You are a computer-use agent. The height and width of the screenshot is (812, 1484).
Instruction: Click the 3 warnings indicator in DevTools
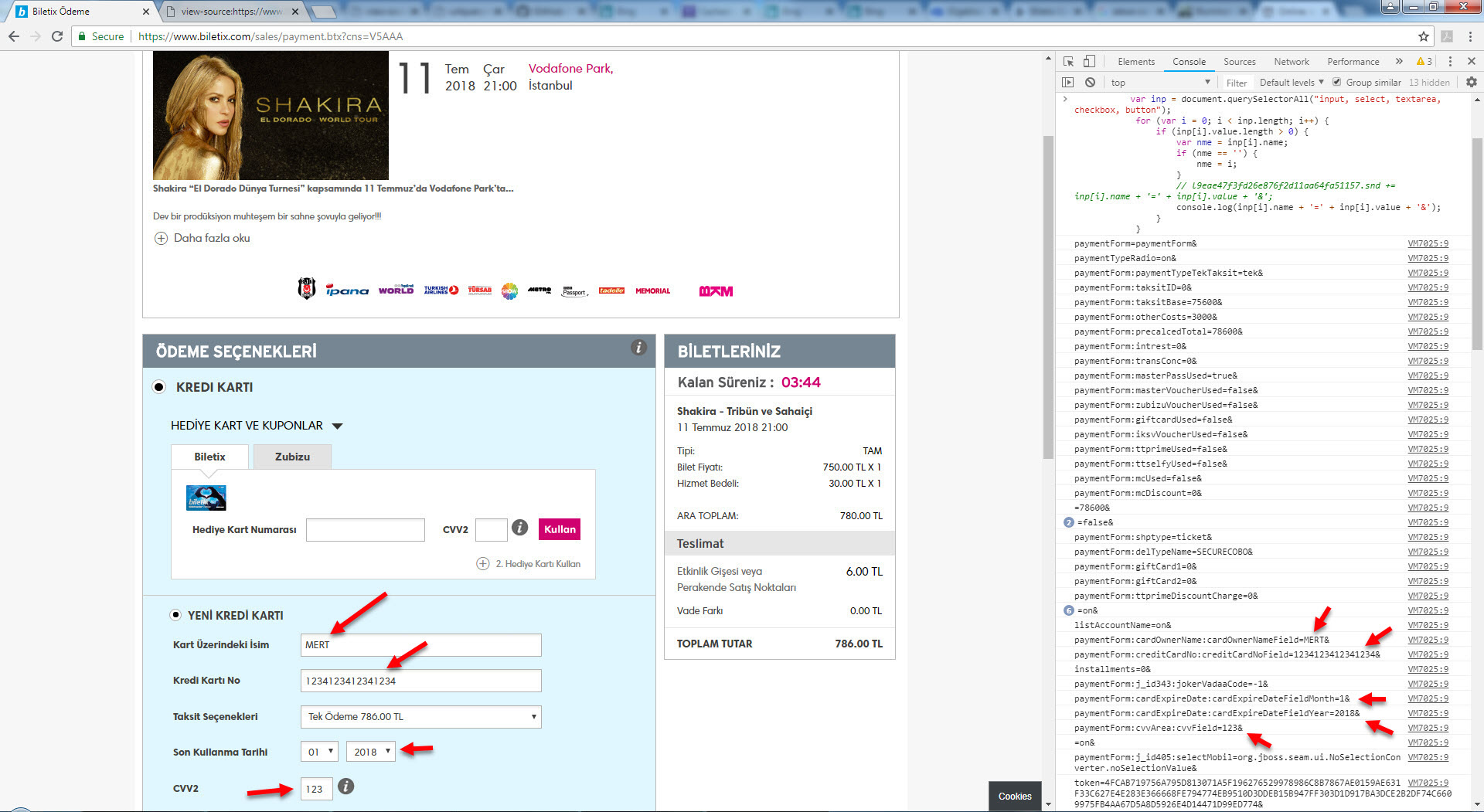tap(1424, 61)
